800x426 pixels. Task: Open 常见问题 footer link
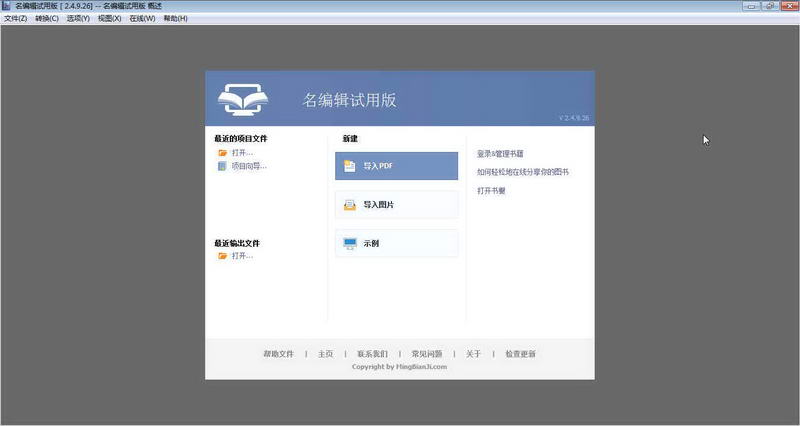[427, 354]
